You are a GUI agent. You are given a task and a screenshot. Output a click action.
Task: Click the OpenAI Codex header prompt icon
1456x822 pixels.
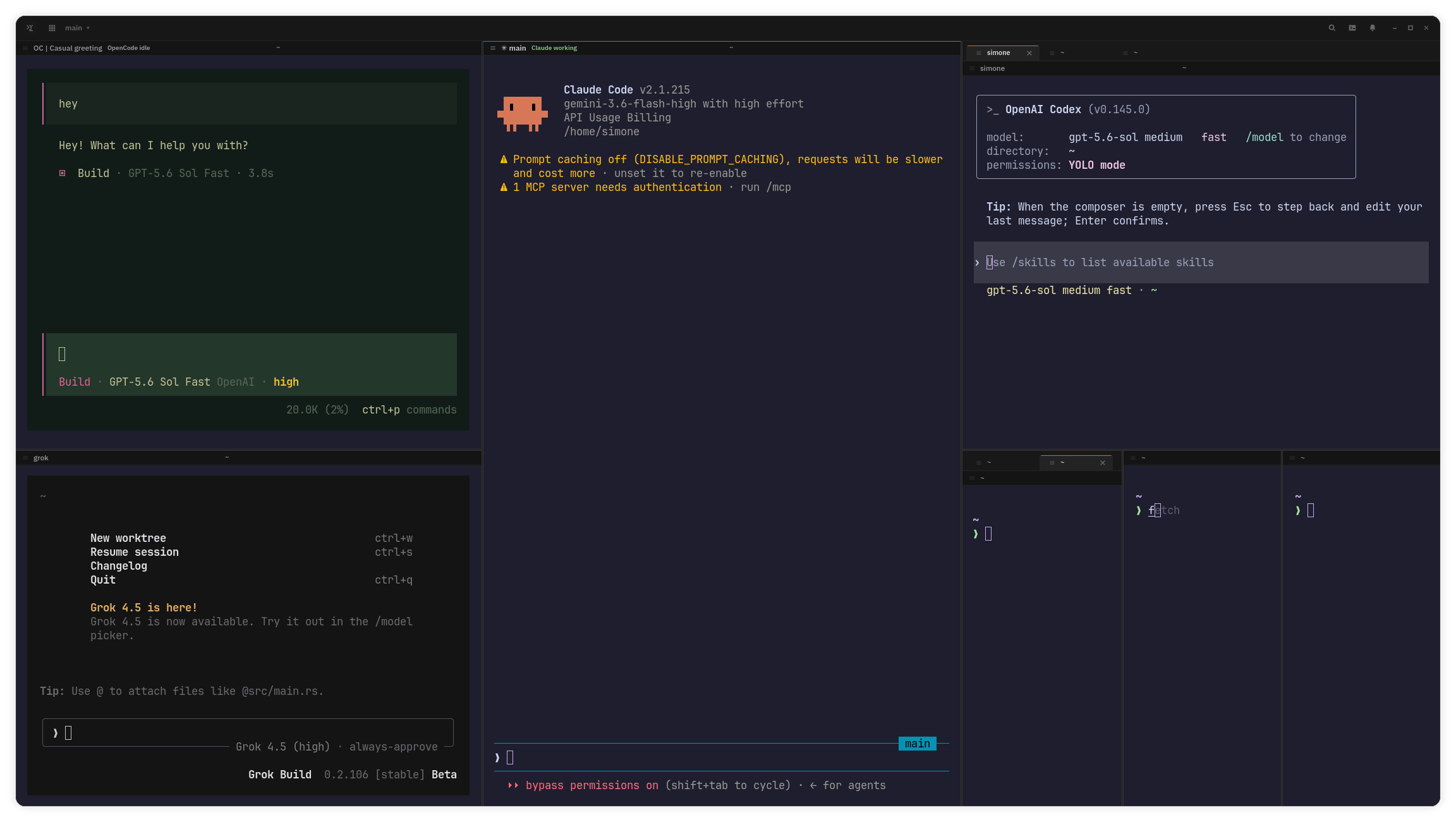[x=993, y=109]
